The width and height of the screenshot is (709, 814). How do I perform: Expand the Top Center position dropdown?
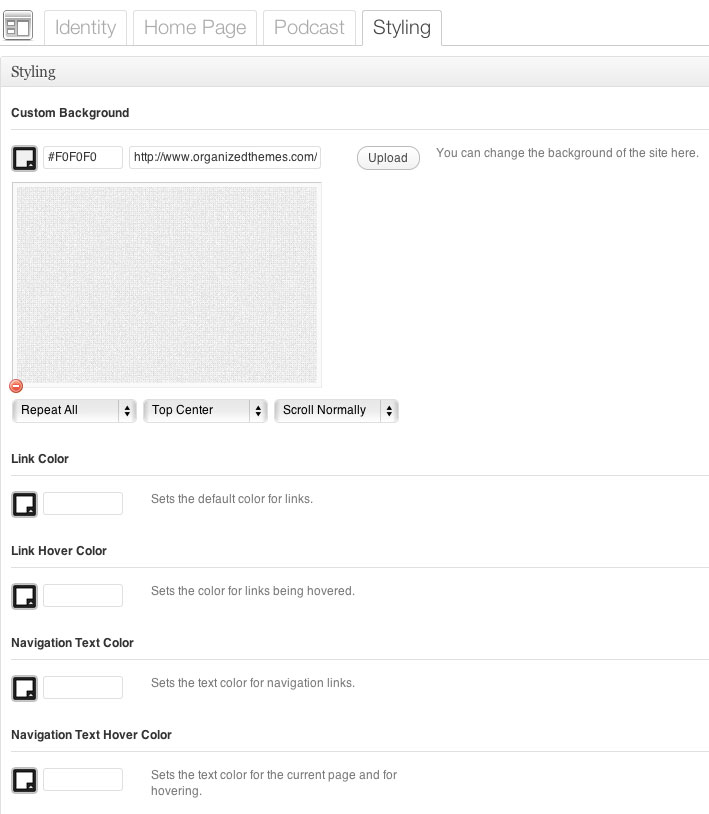pos(205,411)
